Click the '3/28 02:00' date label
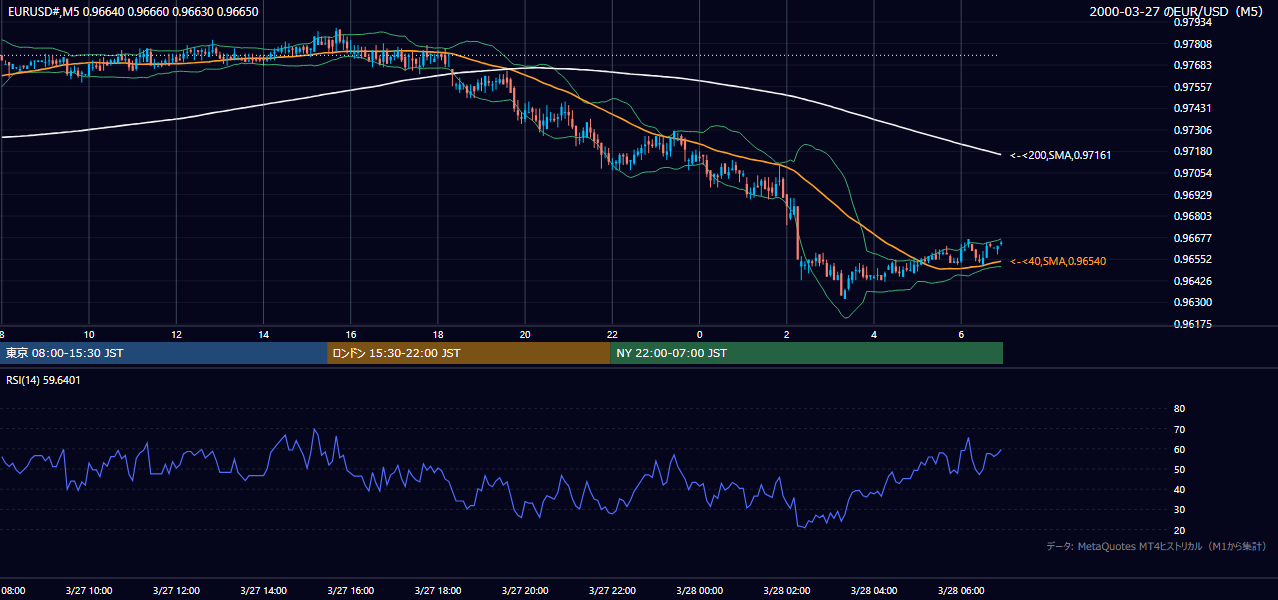Viewport: 1278px width, 600px height. click(x=787, y=590)
